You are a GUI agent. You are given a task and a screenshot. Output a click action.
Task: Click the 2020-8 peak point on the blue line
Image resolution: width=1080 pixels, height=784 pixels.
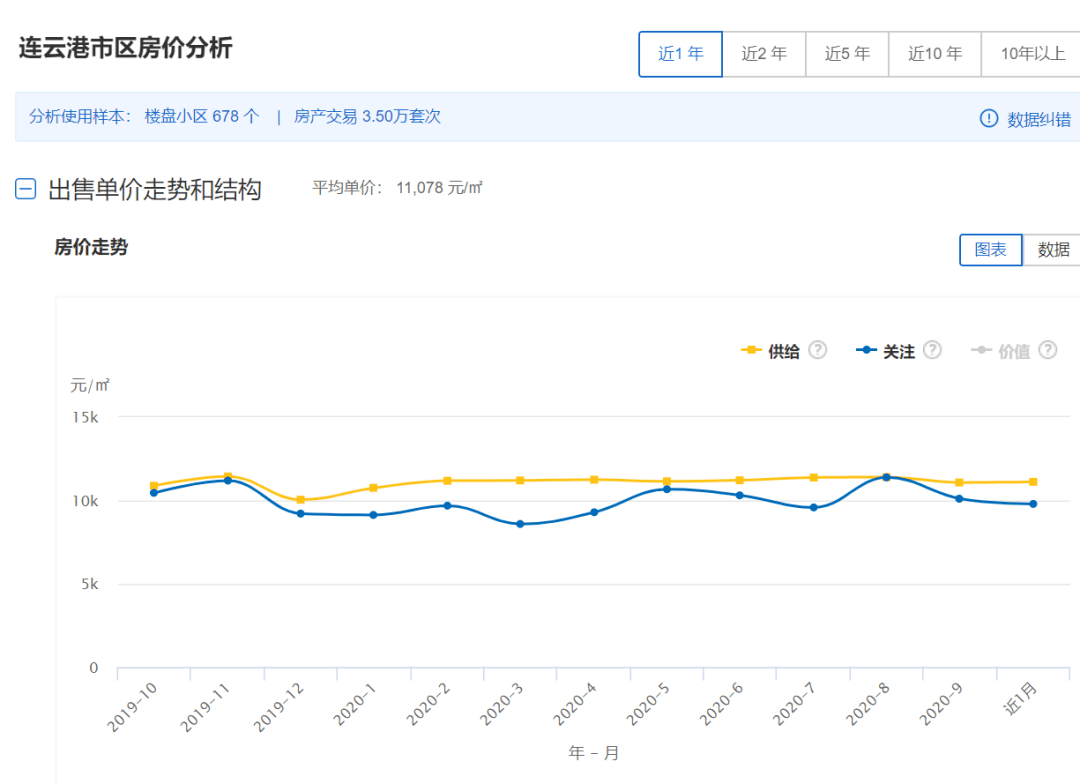point(887,477)
